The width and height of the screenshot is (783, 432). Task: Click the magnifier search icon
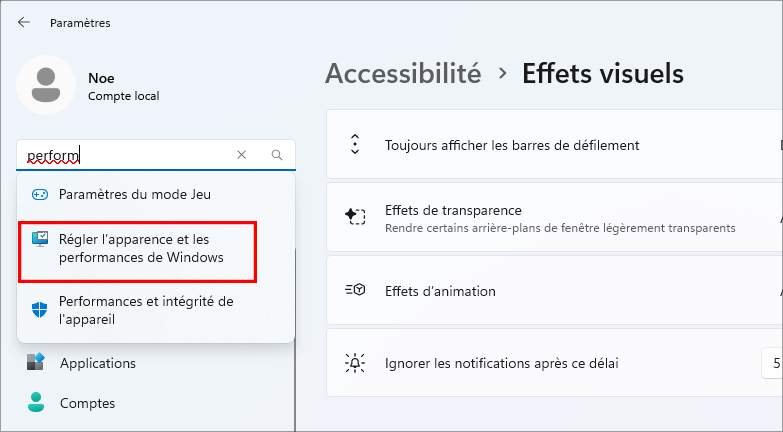click(x=277, y=155)
